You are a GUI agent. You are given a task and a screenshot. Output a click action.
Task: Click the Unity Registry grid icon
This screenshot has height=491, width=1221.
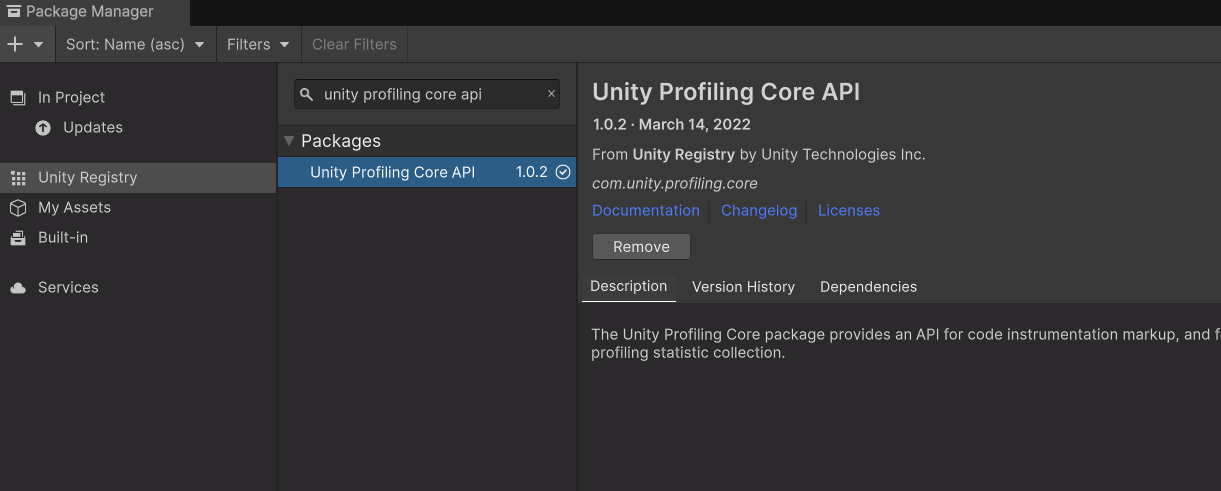click(x=17, y=177)
